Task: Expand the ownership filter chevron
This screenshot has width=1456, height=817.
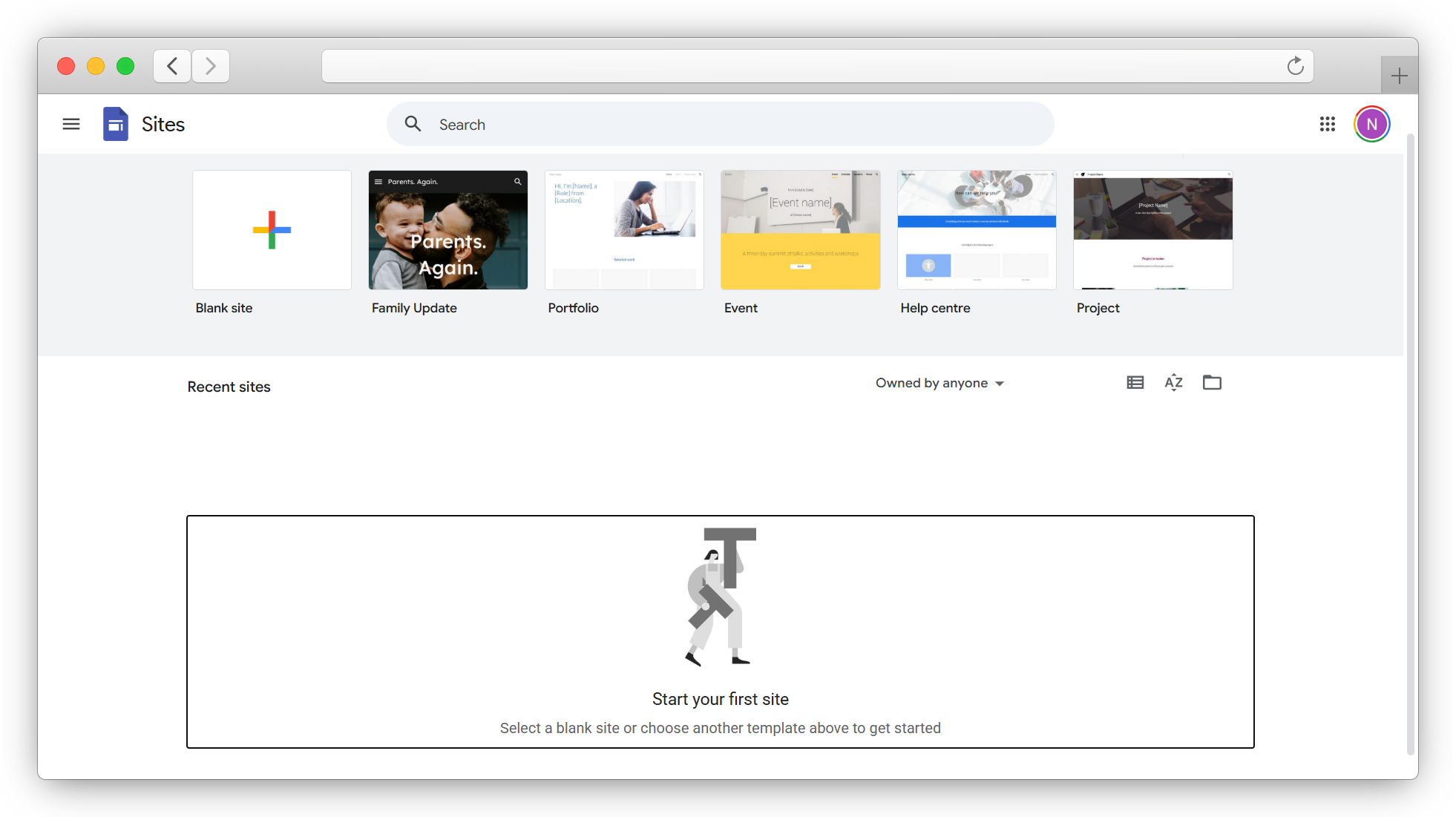Action: [x=1000, y=383]
